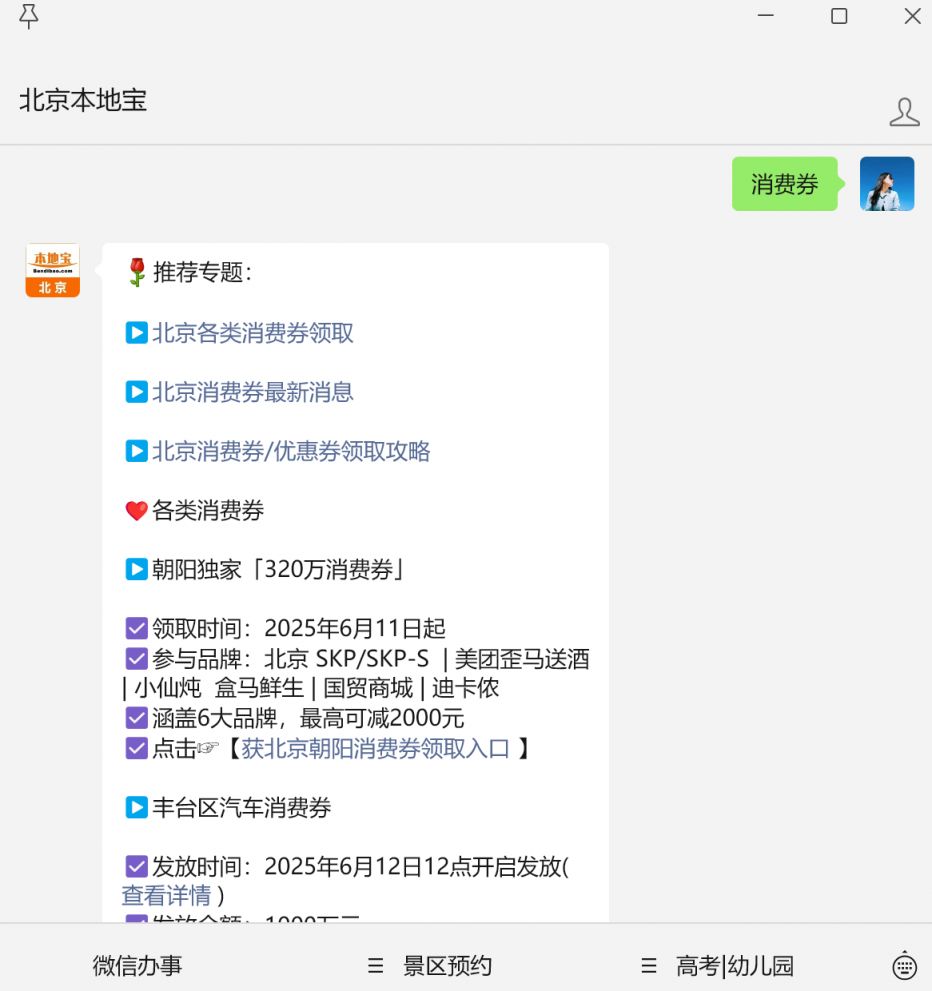Screen dimensions: 932x991
Task: Pin the chat window on top
Action: 28,16
